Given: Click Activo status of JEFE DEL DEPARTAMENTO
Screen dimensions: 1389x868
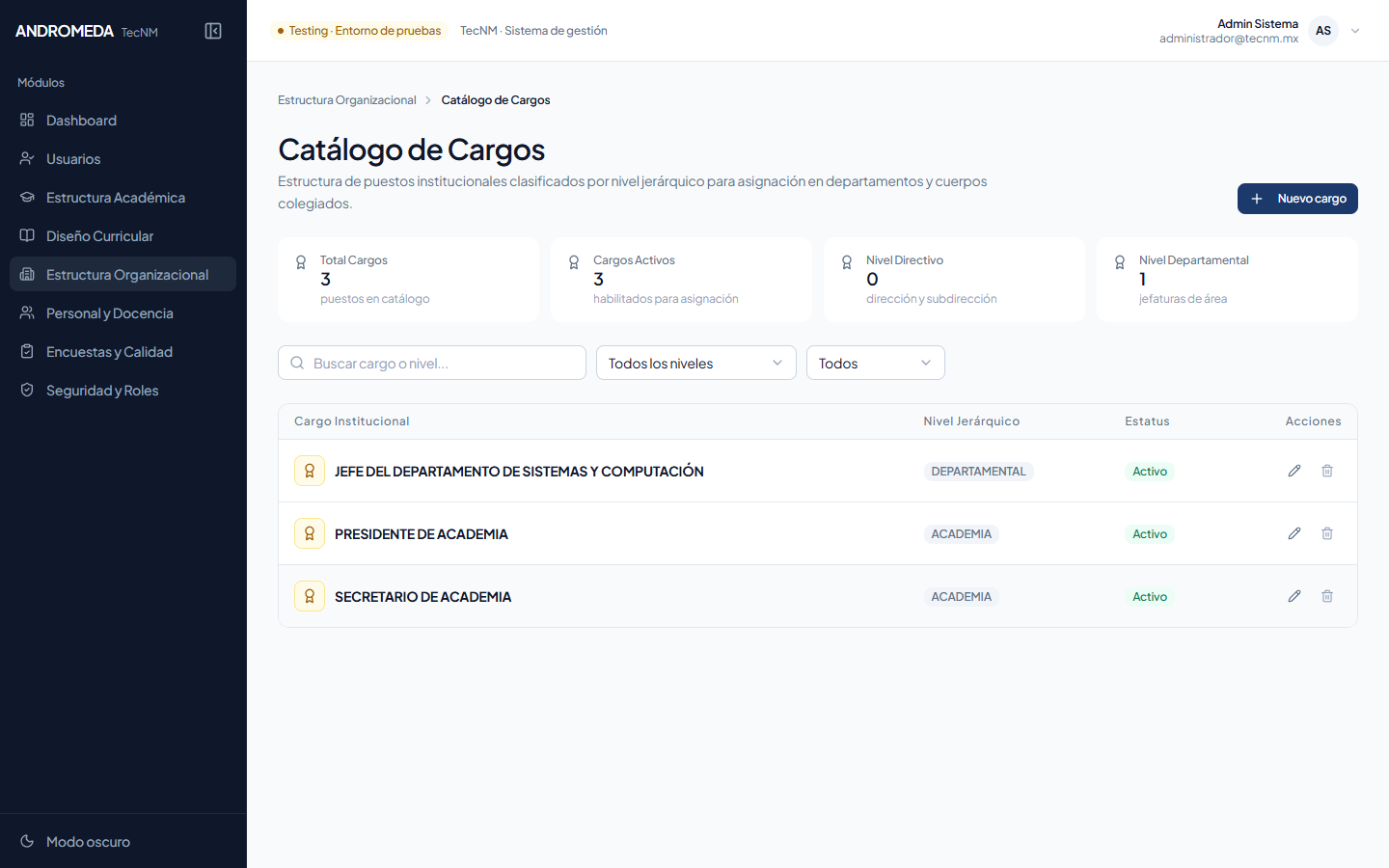Looking at the screenshot, I should (x=1150, y=472).
